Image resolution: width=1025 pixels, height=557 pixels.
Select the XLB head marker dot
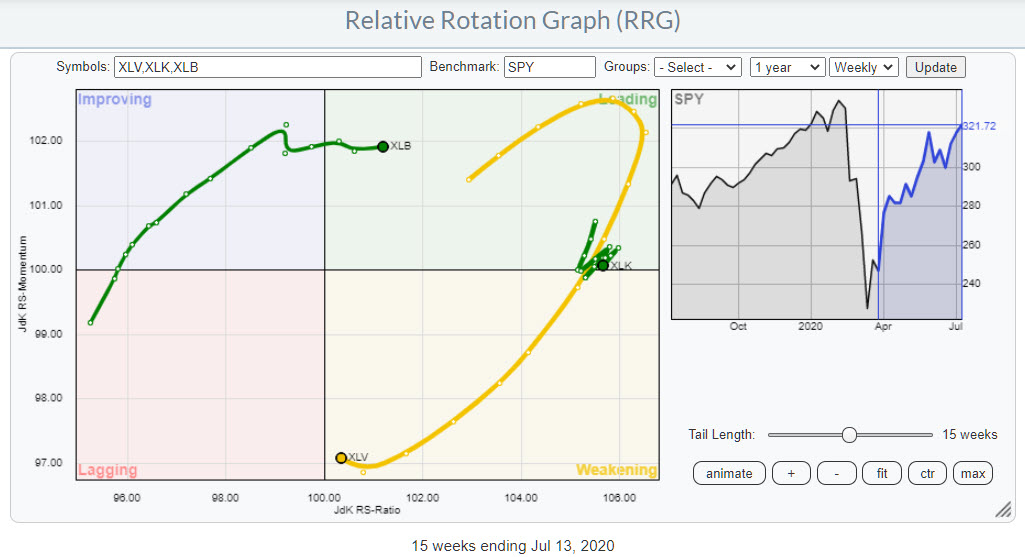pos(382,146)
